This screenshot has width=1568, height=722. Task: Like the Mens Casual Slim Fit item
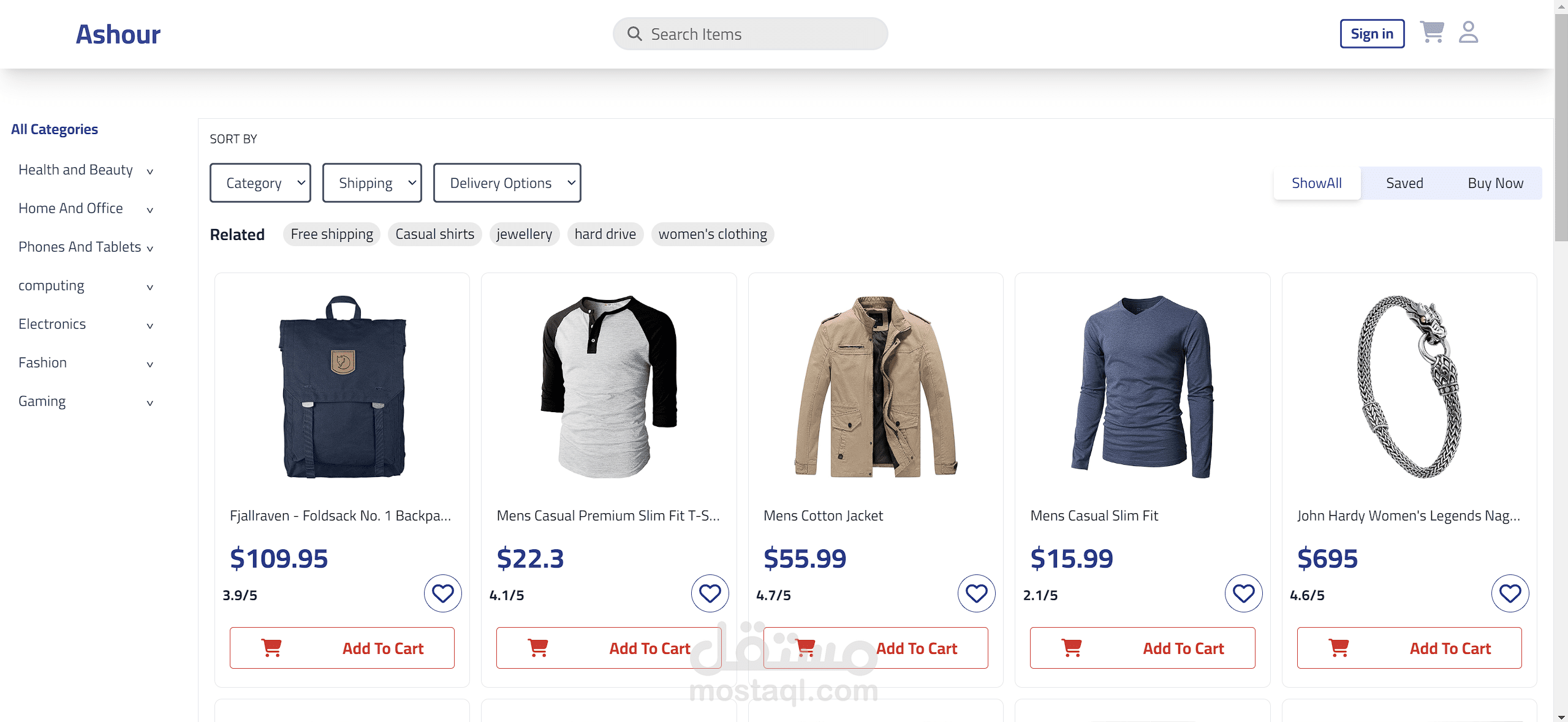point(1244,593)
